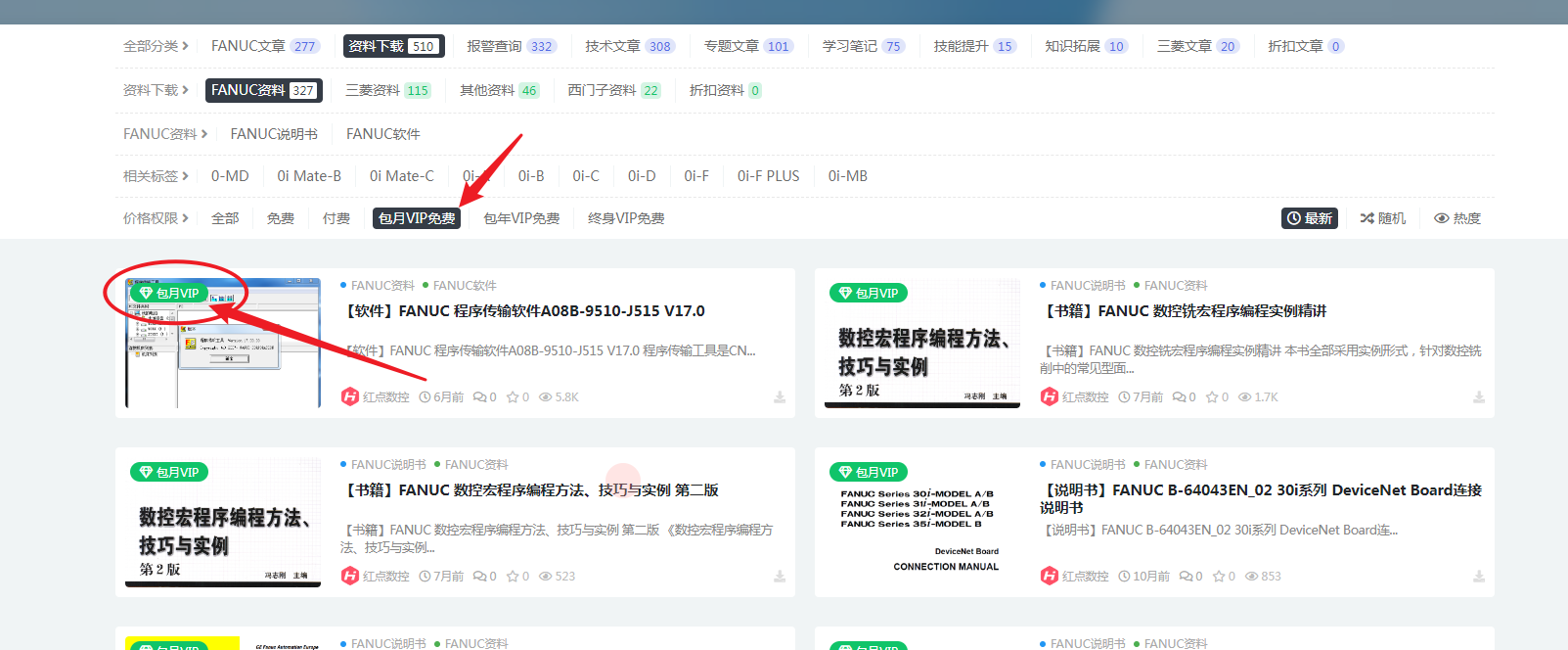Choose the 专题文章 category

(748, 46)
